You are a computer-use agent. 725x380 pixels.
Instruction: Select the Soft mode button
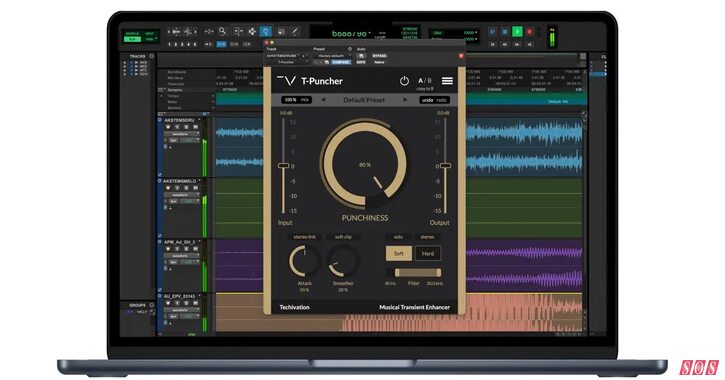point(399,253)
